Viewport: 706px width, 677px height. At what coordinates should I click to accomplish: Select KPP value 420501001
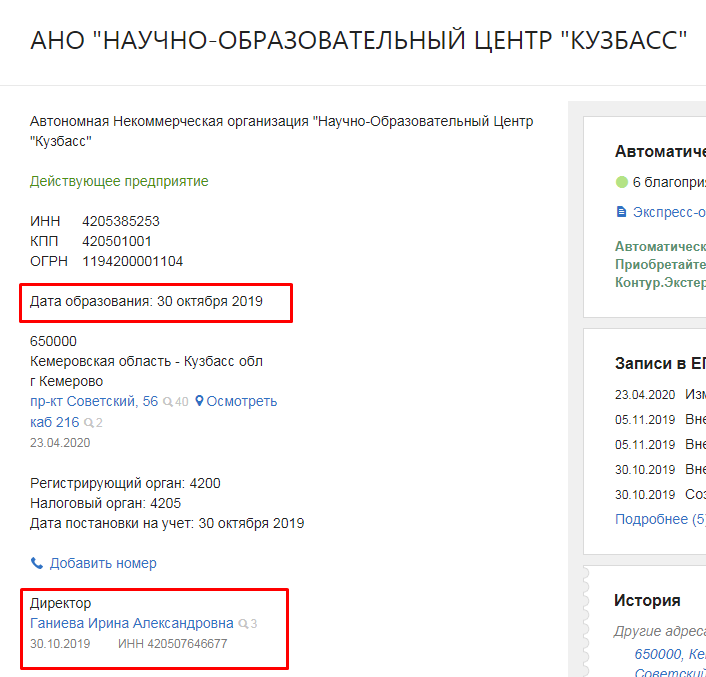click(117, 241)
